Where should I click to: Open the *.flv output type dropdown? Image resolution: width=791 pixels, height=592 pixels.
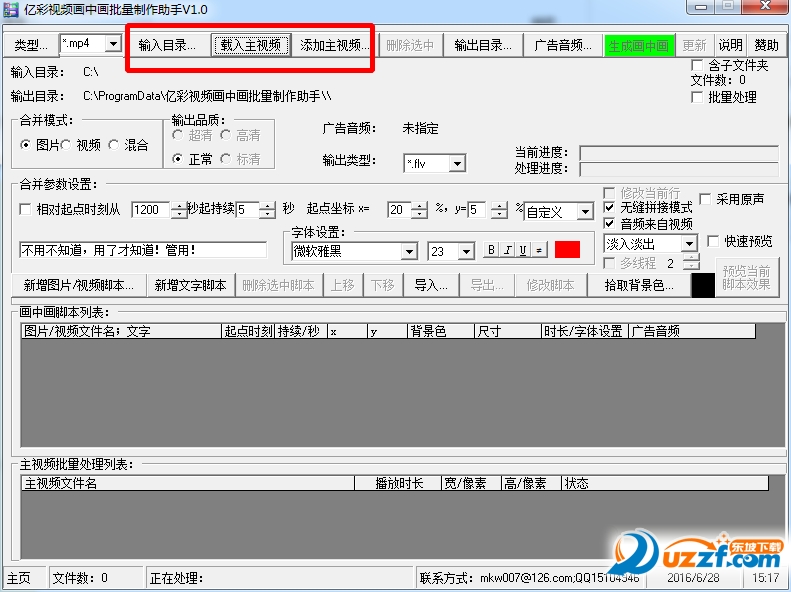(x=457, y=163)
